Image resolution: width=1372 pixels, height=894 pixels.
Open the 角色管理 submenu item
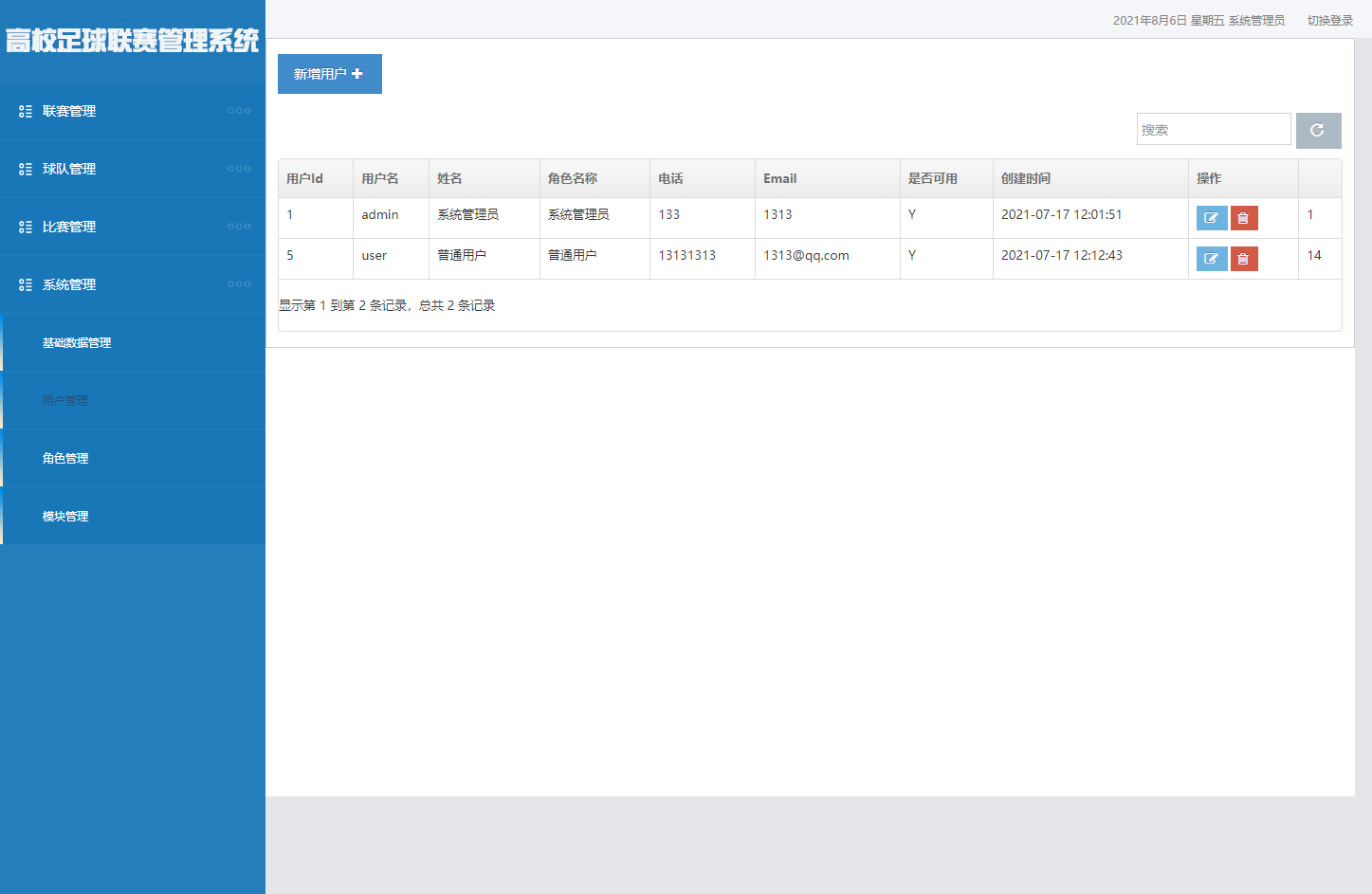tap(65, 459)
